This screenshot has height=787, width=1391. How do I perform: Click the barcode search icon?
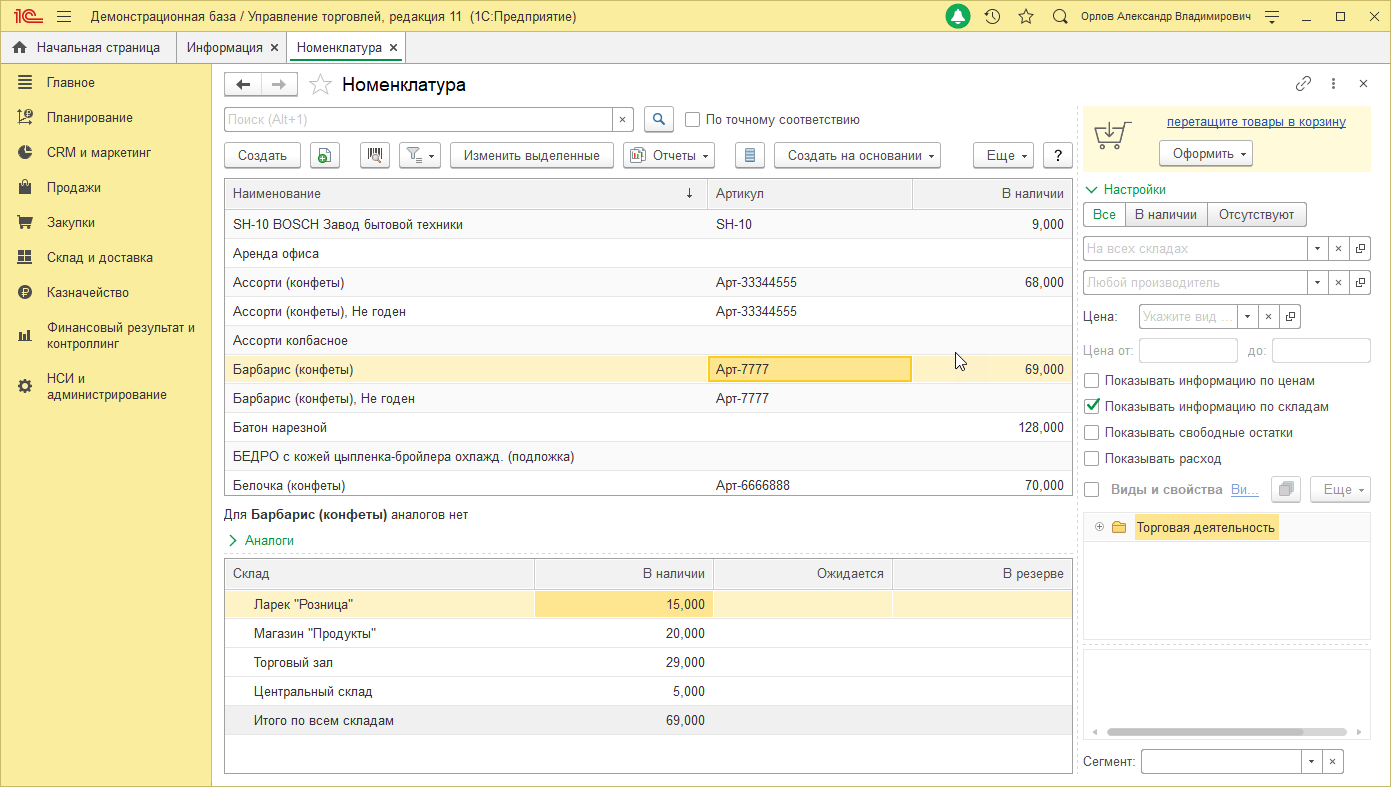[375, 155]
